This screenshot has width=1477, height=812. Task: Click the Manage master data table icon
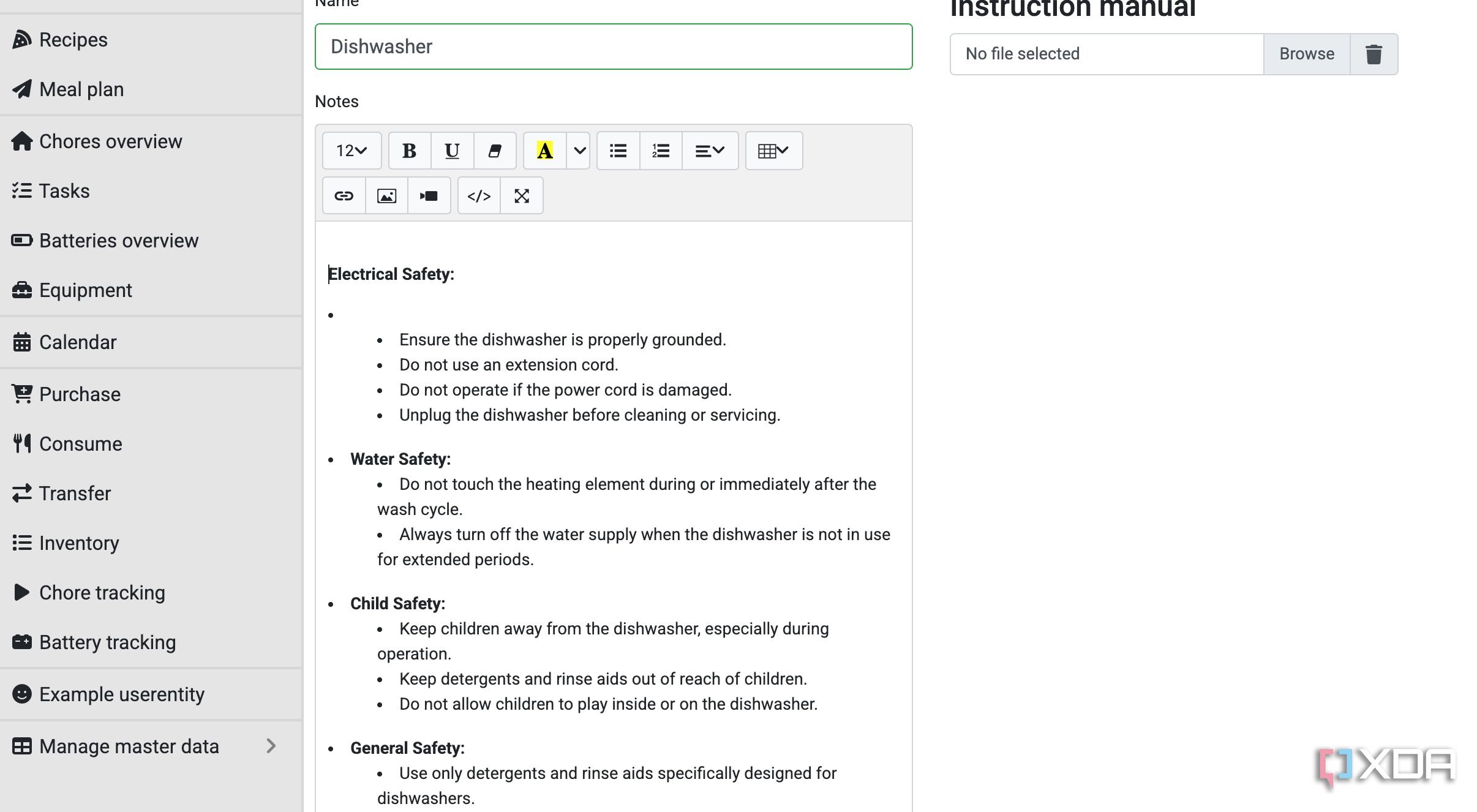point(21,746)
